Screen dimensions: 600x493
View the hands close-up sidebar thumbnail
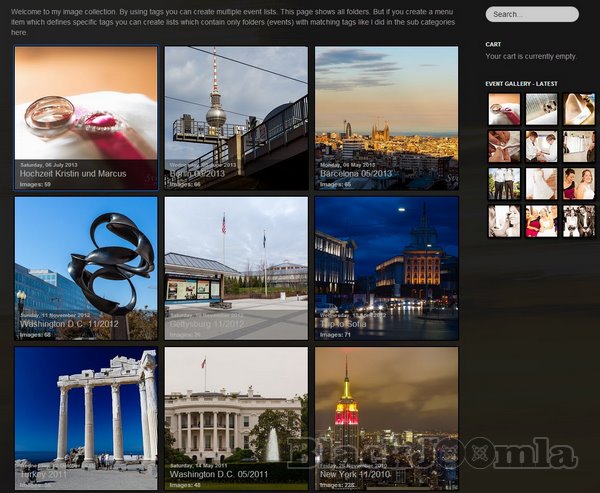coord(504,146)
